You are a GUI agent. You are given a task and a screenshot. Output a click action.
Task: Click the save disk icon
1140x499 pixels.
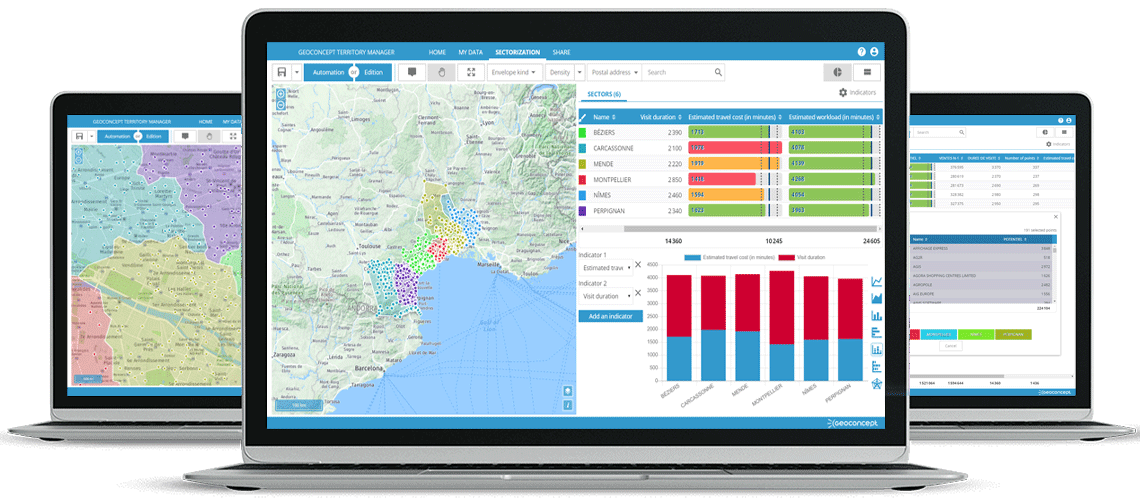[281, 72]
